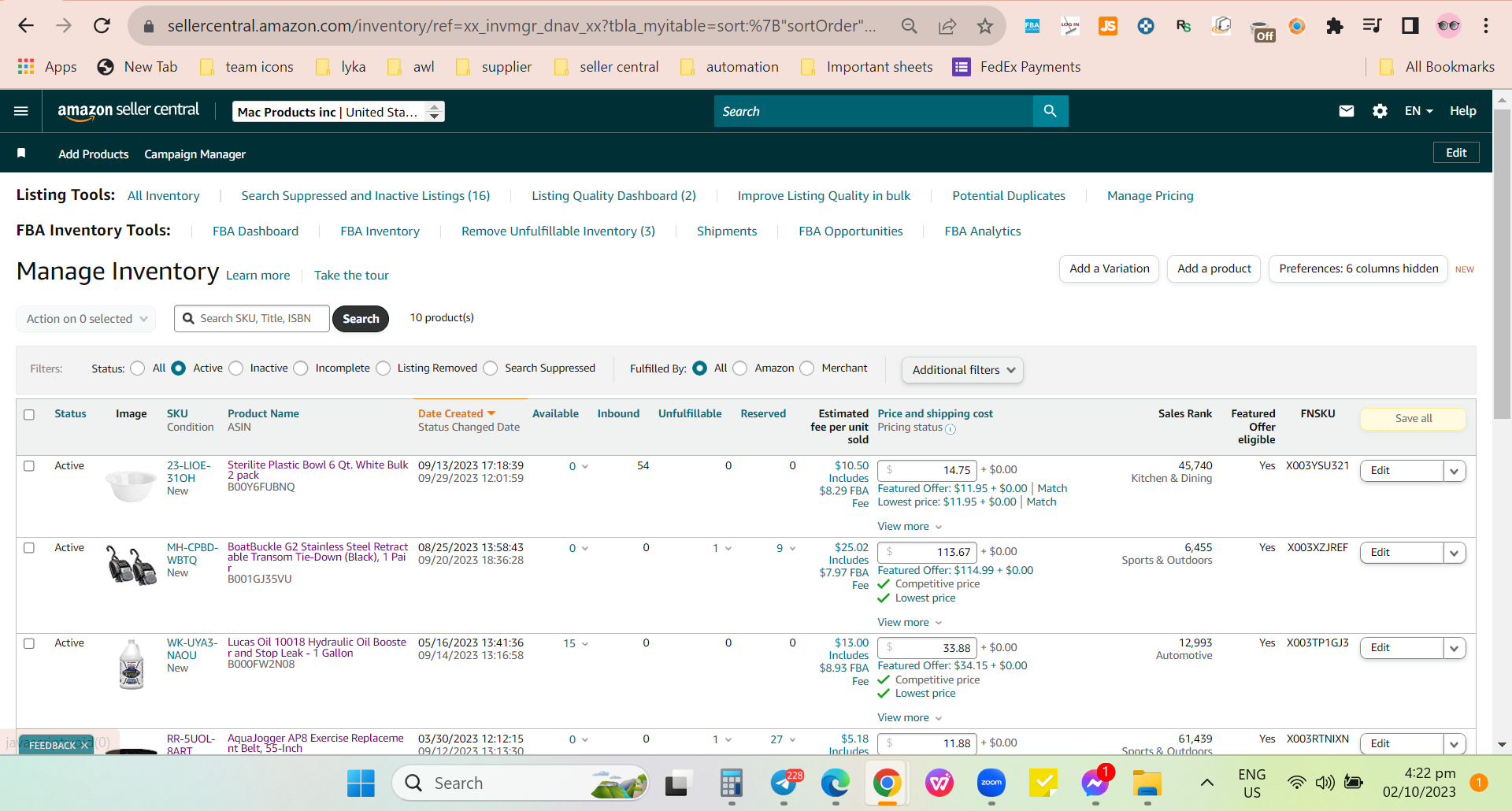Image resolution: width=1512 pixels, height=811 pixels.
Task: Open the FBA extension icon in toolbar
Action: (1032, 26)
